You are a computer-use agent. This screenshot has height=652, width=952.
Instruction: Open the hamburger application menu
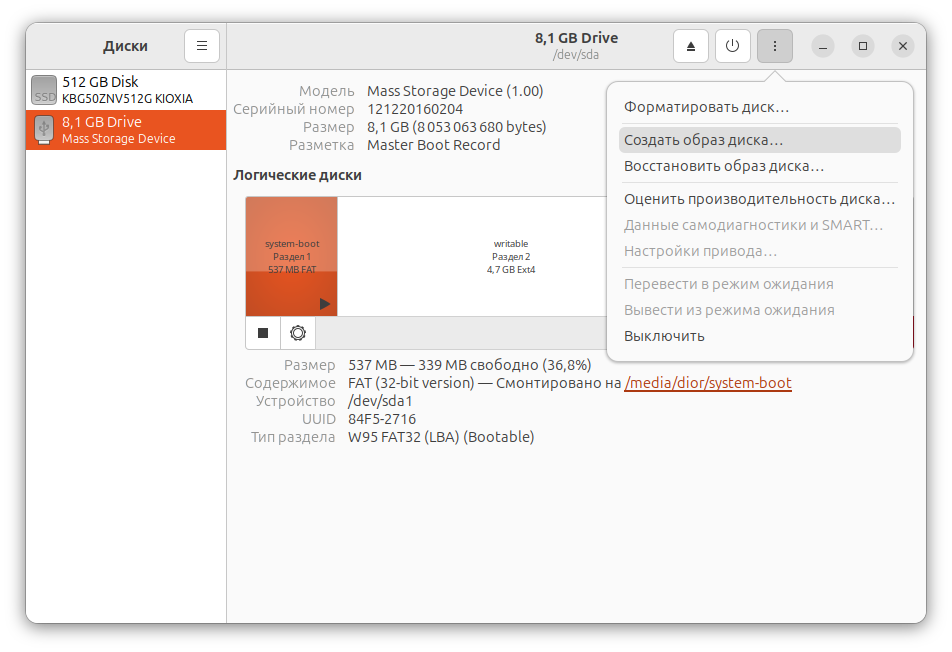click(x=202, y=46)
